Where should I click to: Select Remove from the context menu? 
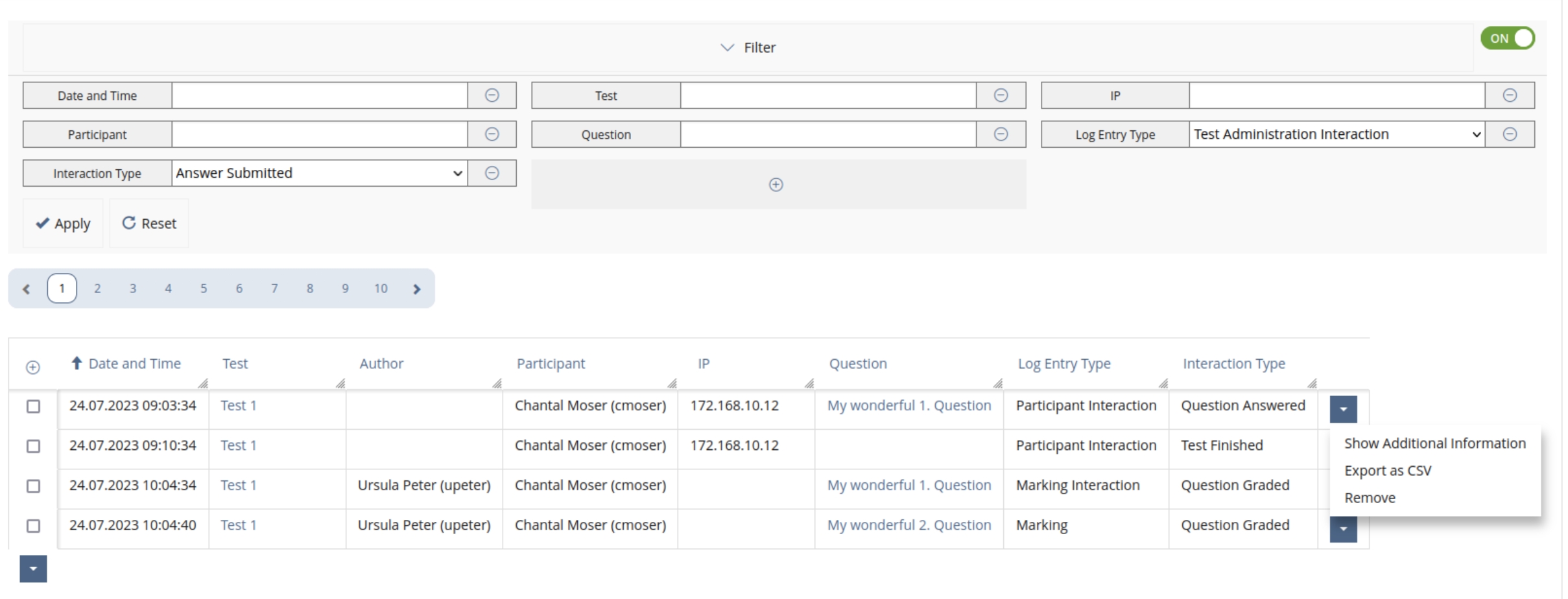(x=1370, y=497)
